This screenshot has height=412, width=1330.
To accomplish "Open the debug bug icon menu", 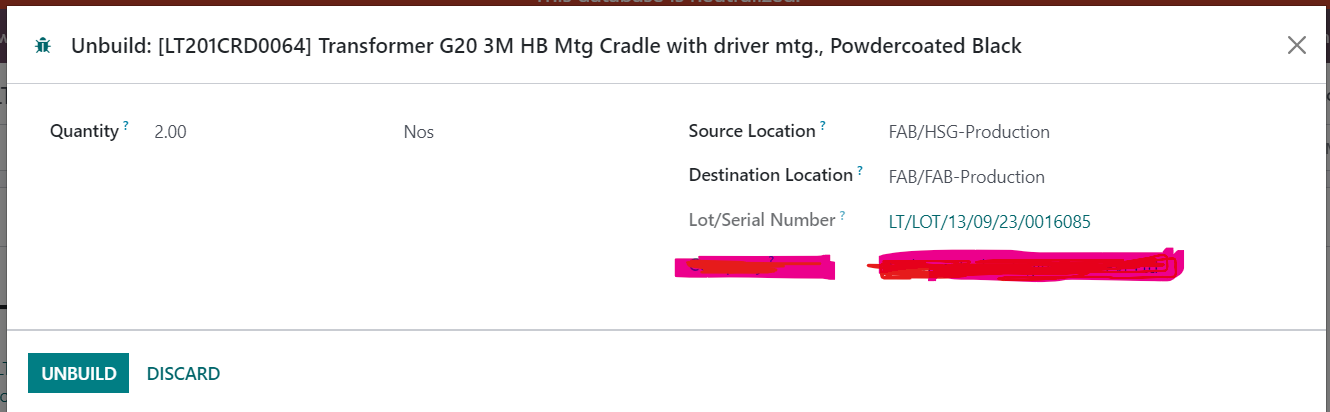I will [x=42, y=45].
